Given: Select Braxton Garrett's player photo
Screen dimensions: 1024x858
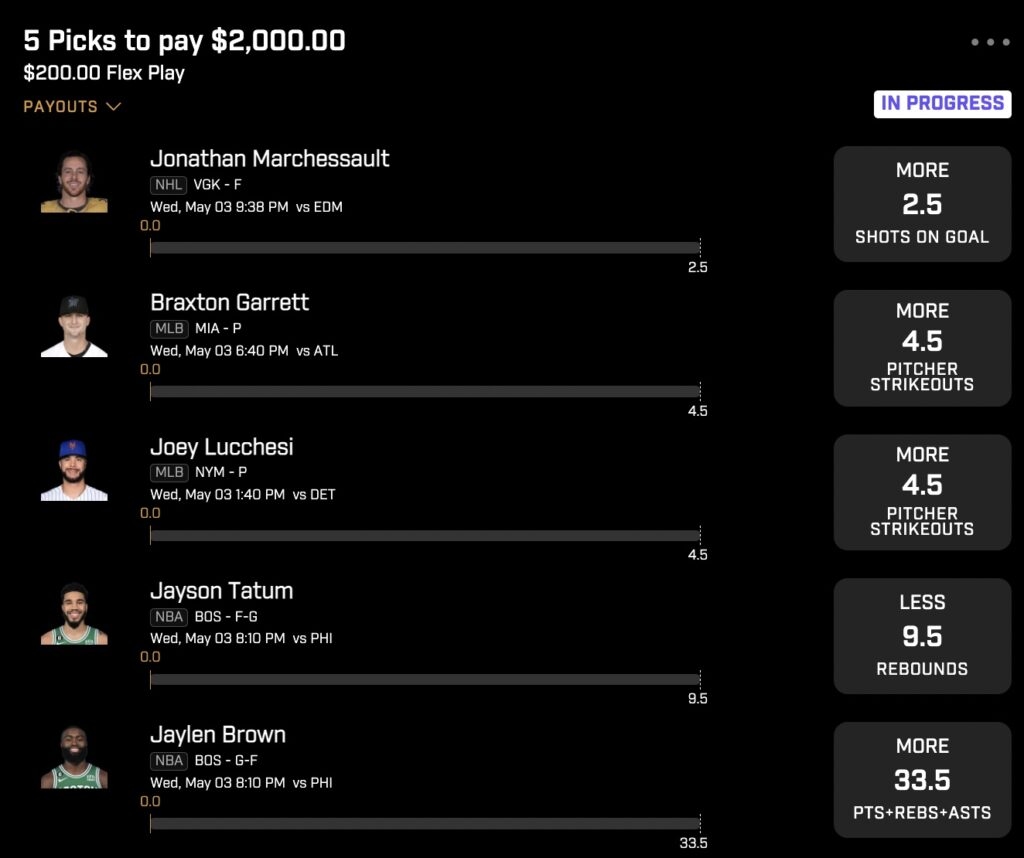Looking at the screenshot, I should (74, 326).
